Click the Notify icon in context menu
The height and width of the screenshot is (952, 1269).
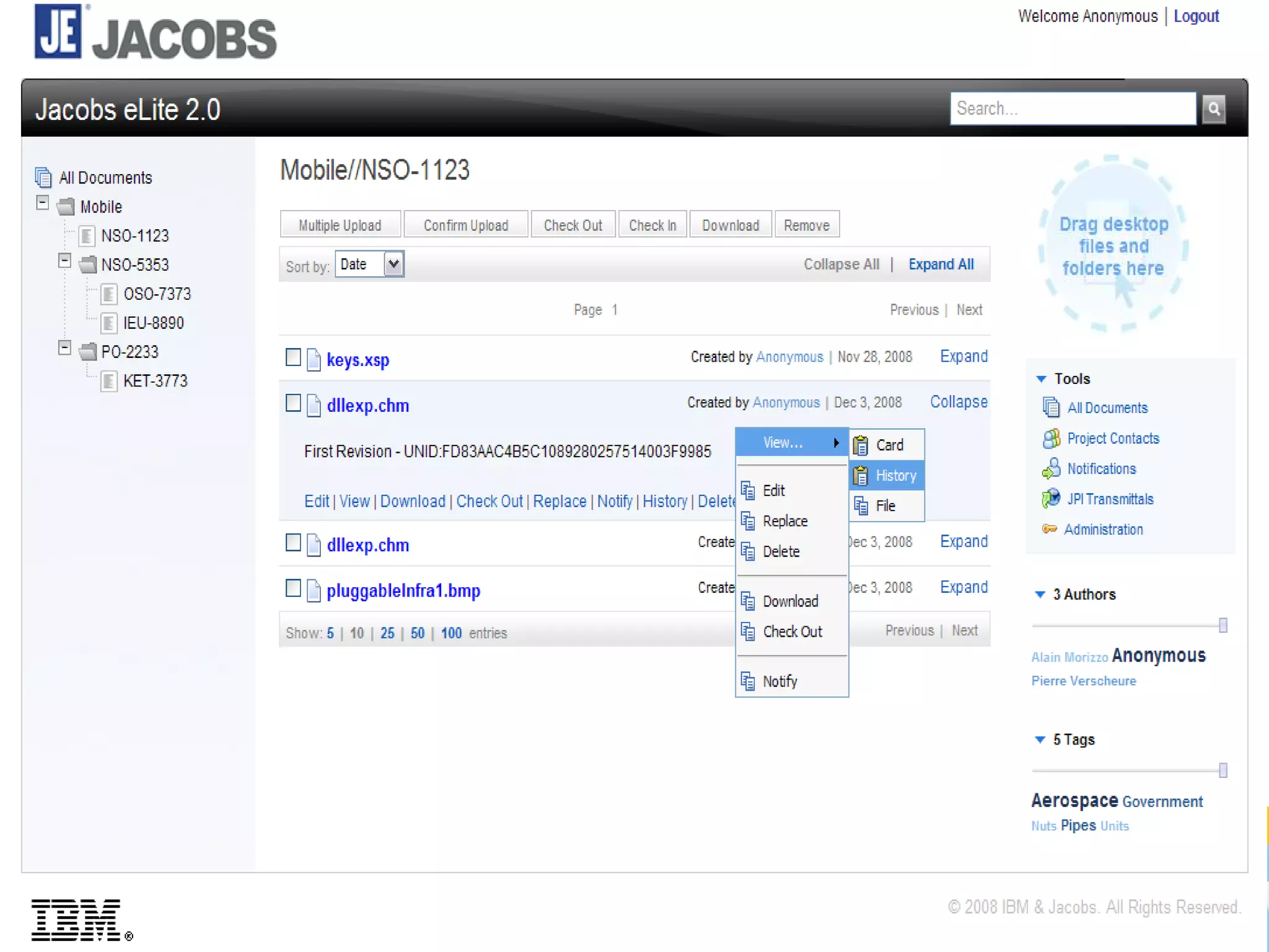click(748, 681)
